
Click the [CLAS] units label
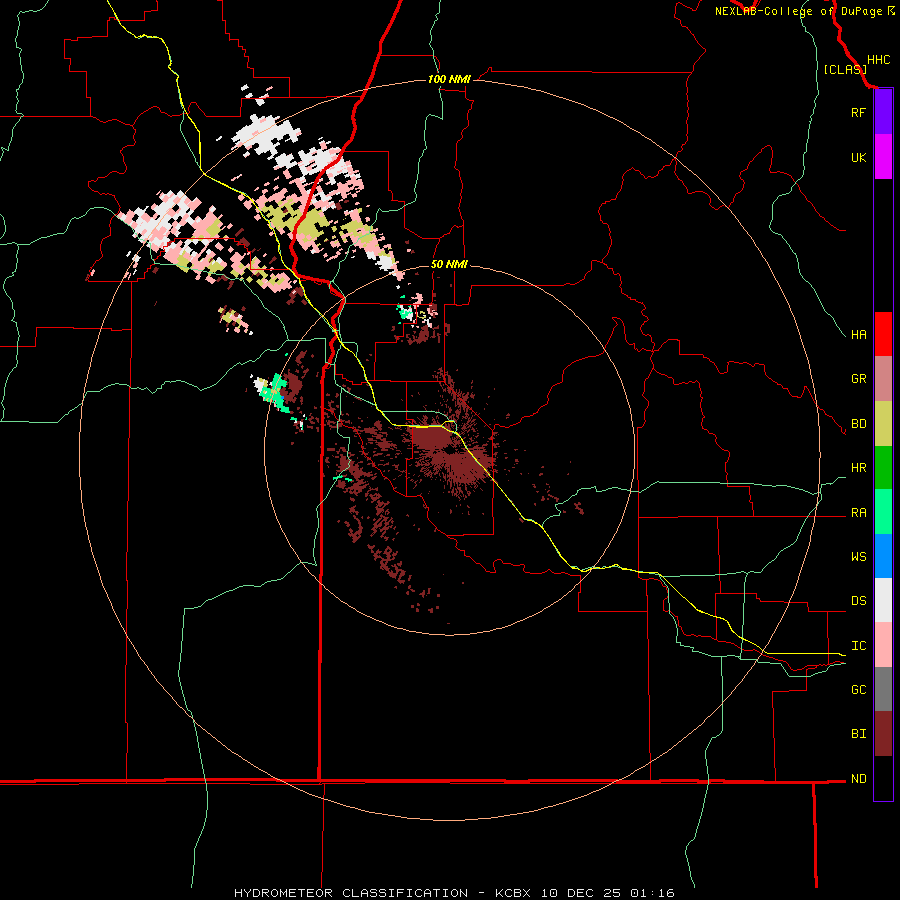[845, 69]
